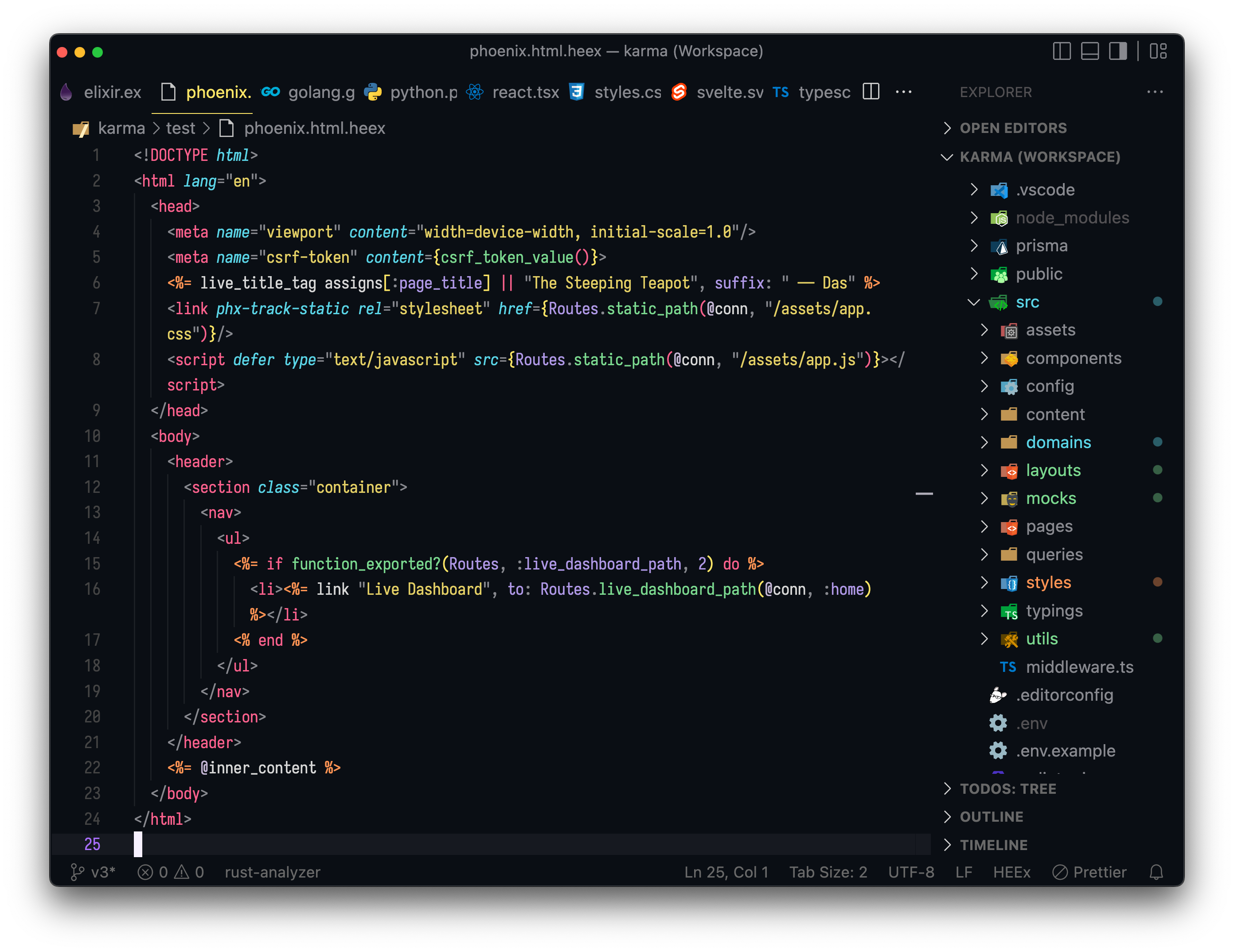Toggle the primary sidebar visibility

[x=1062, y=51]
